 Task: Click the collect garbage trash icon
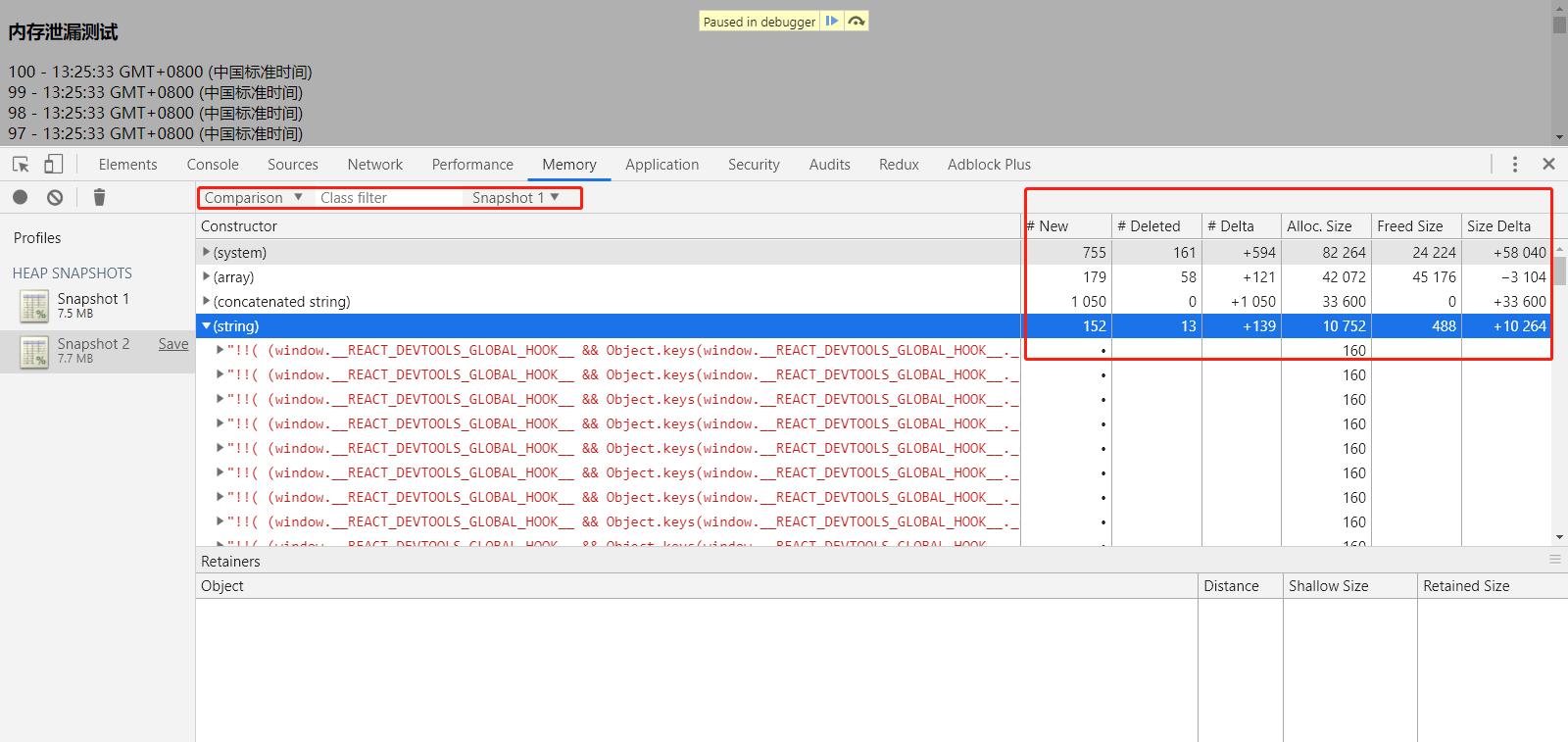[x=99, y=198]
